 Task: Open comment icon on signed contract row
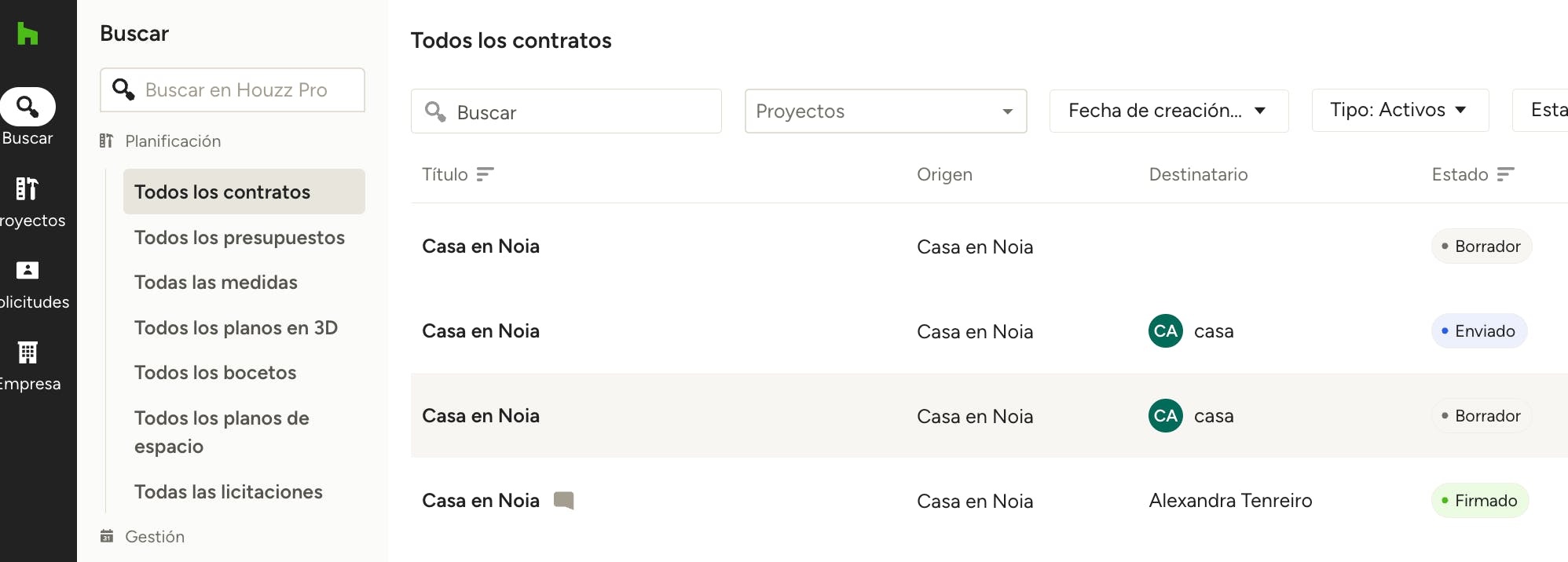[x=564, y=501]
